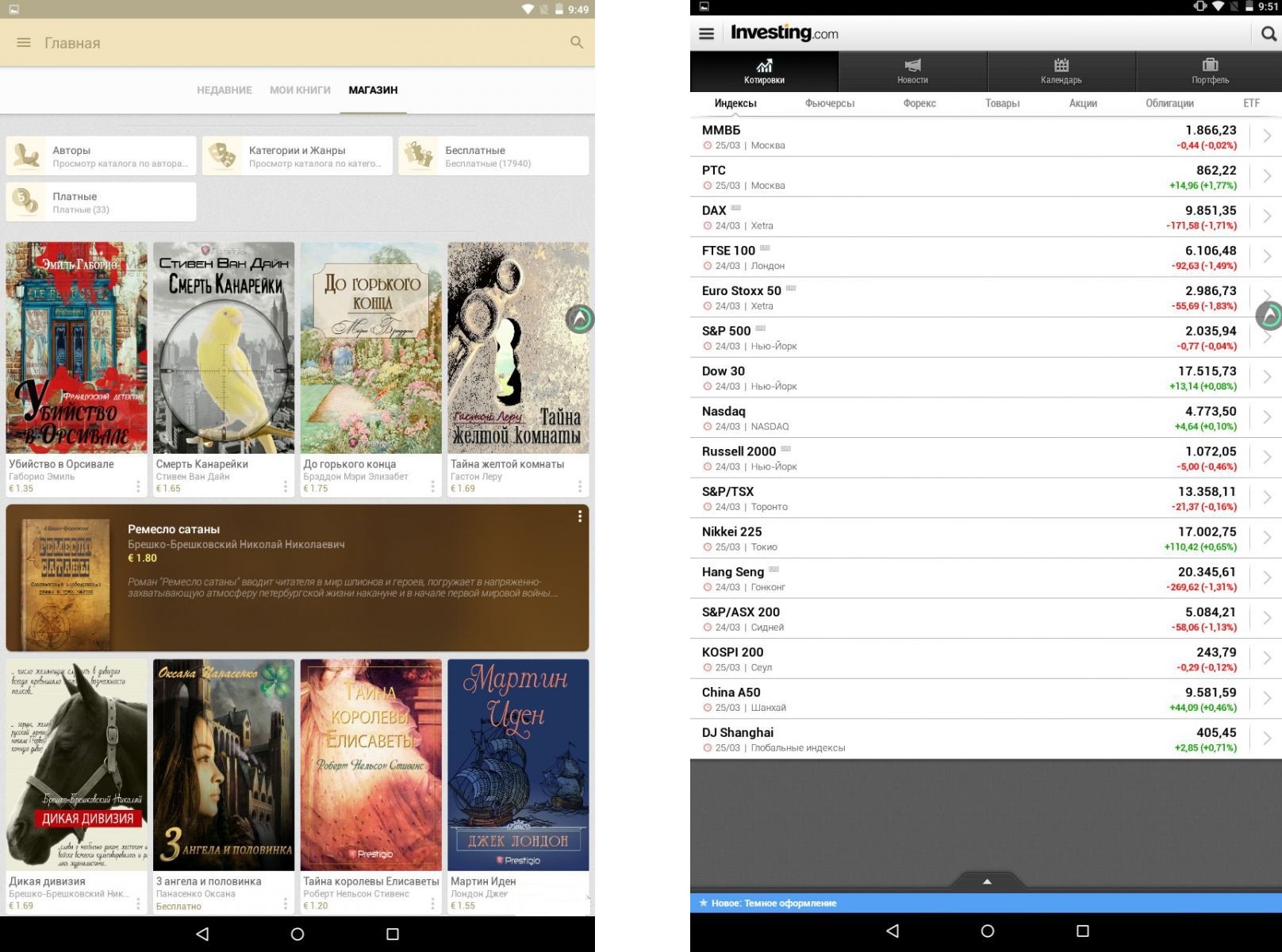Tap the Android home button in the book app

pos(297,934)
